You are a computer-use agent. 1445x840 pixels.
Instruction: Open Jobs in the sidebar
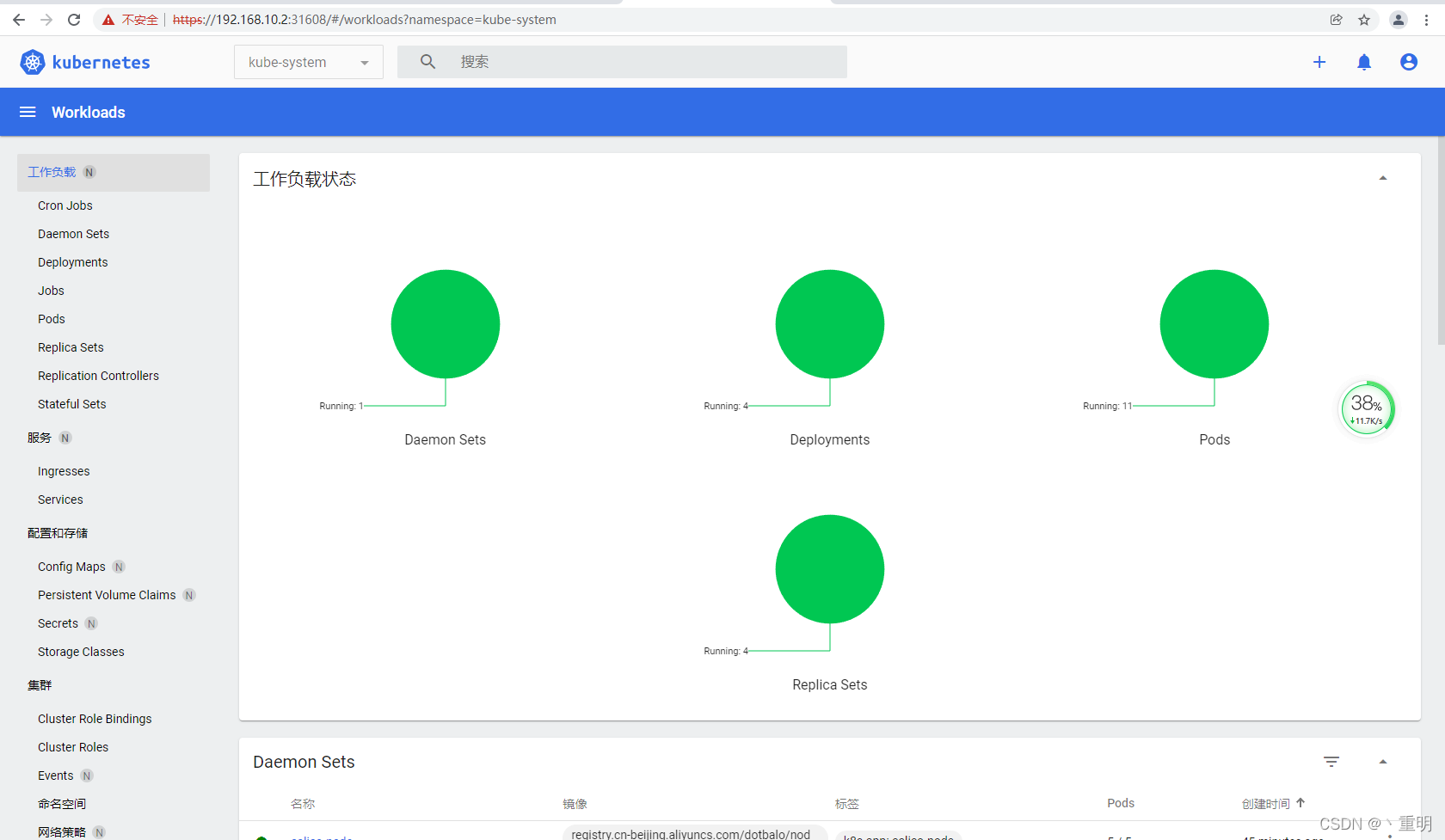pyautogui.click(x=51, y=291)
